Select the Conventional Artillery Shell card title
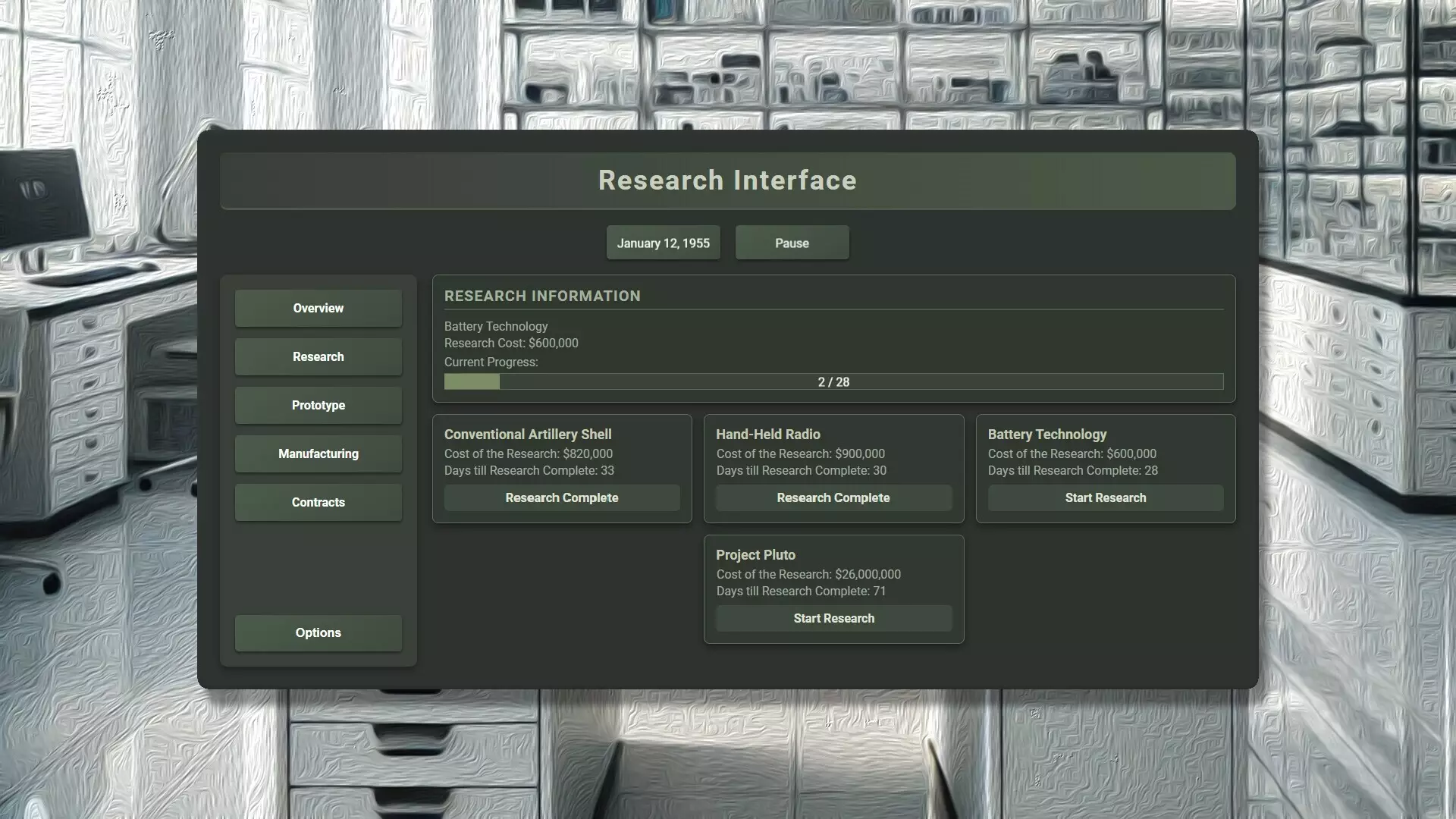 (528, 434)
